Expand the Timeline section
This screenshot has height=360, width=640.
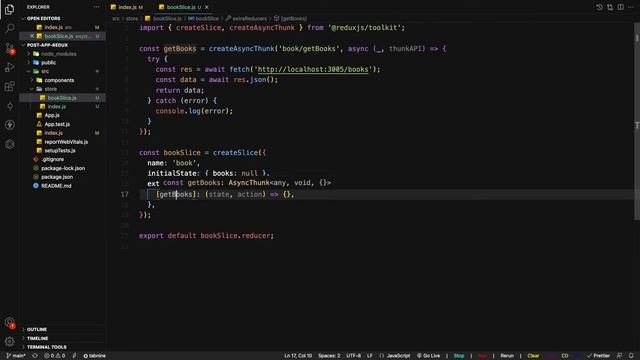[37, 338]
